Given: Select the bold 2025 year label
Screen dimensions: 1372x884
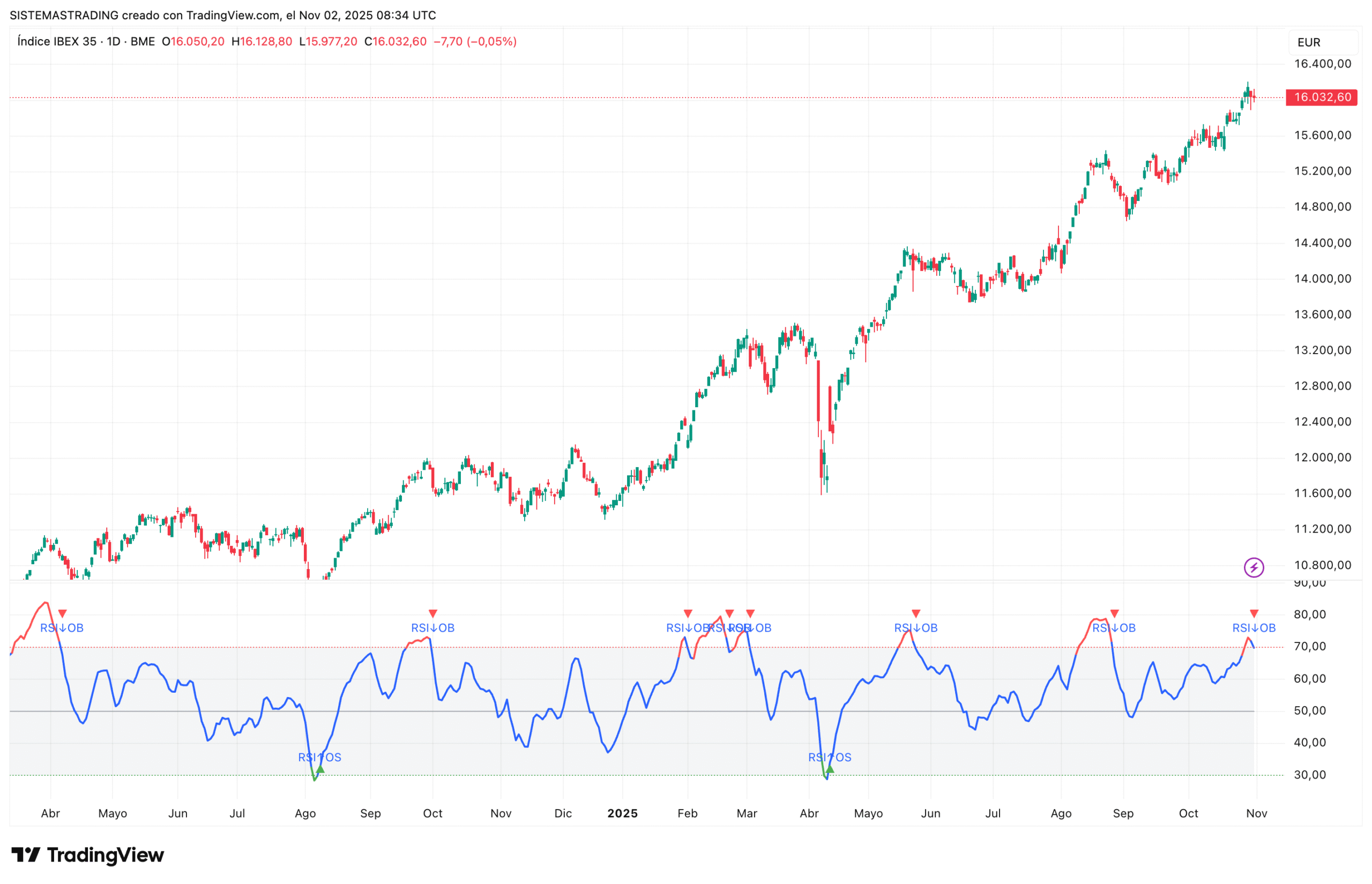Looking at the screenshot, I should pos(622,813).
